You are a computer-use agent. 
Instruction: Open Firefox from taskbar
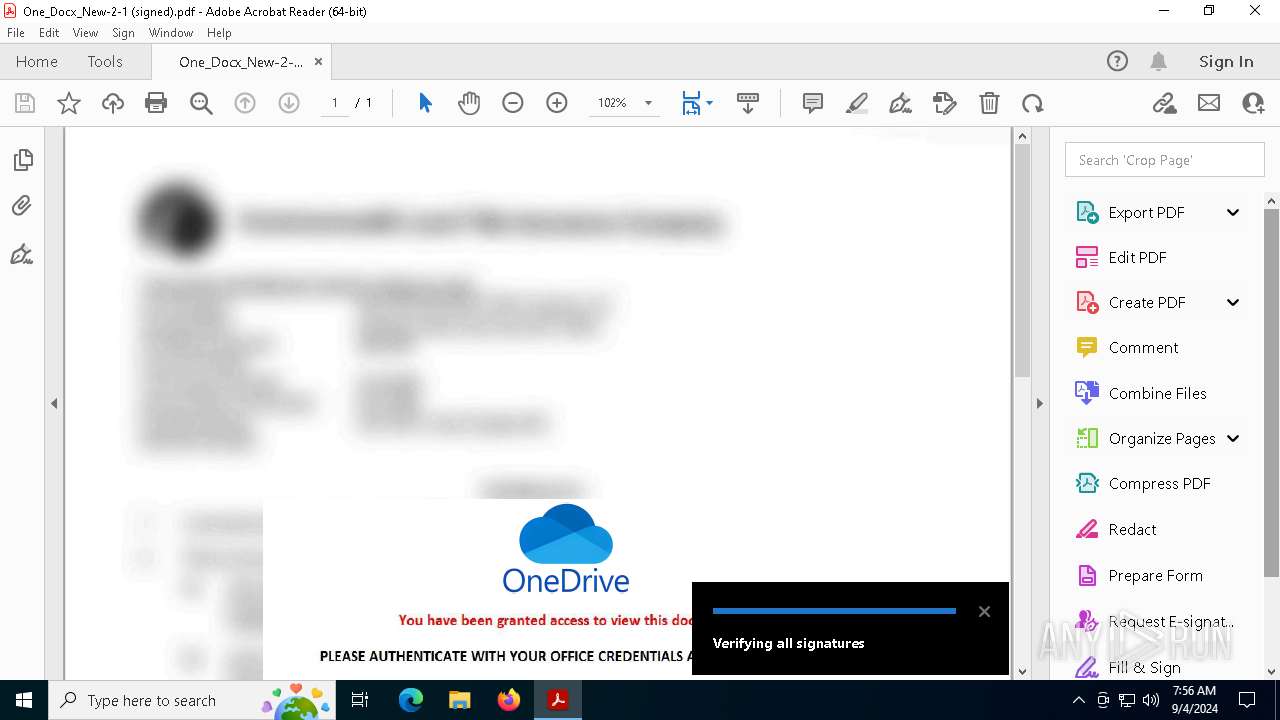tap(509, 700)
